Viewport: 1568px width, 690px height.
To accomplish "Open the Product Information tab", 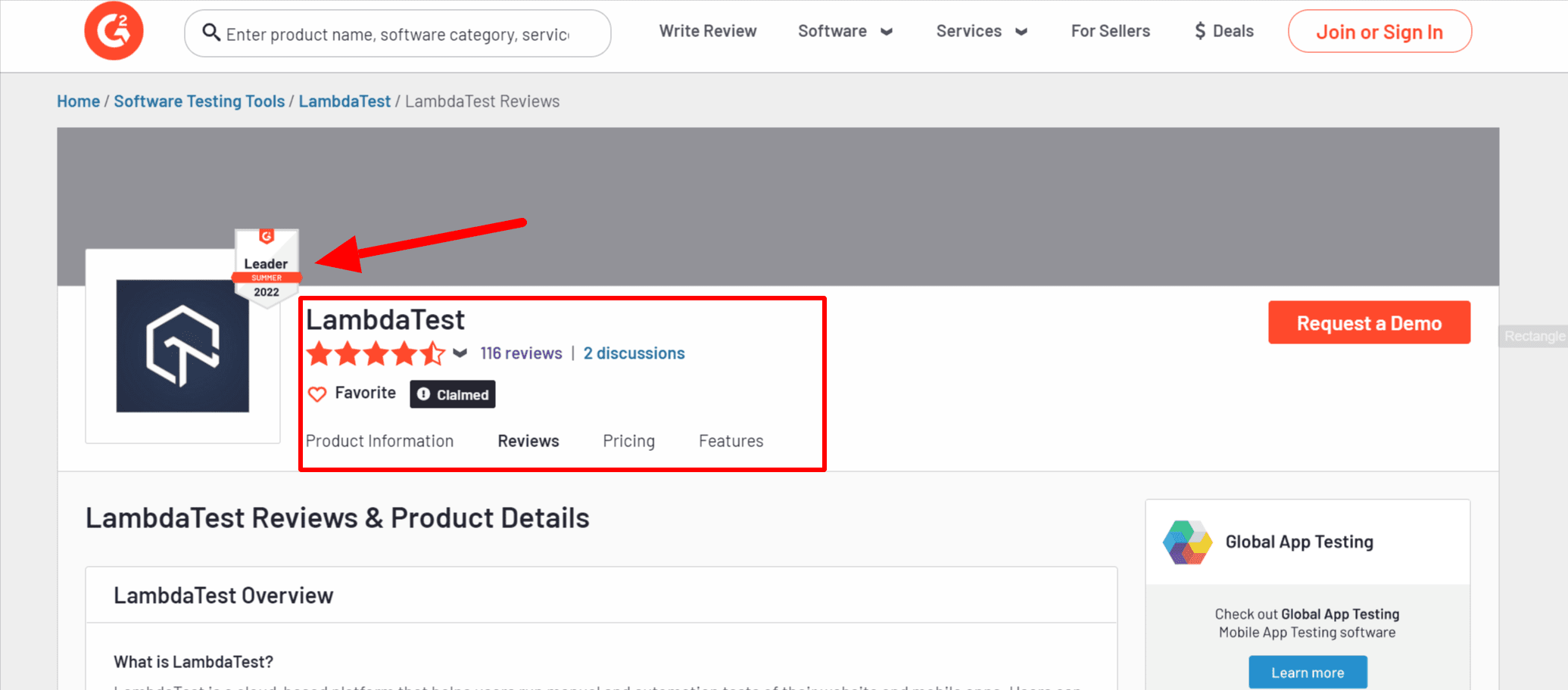I will coord(379,441).
